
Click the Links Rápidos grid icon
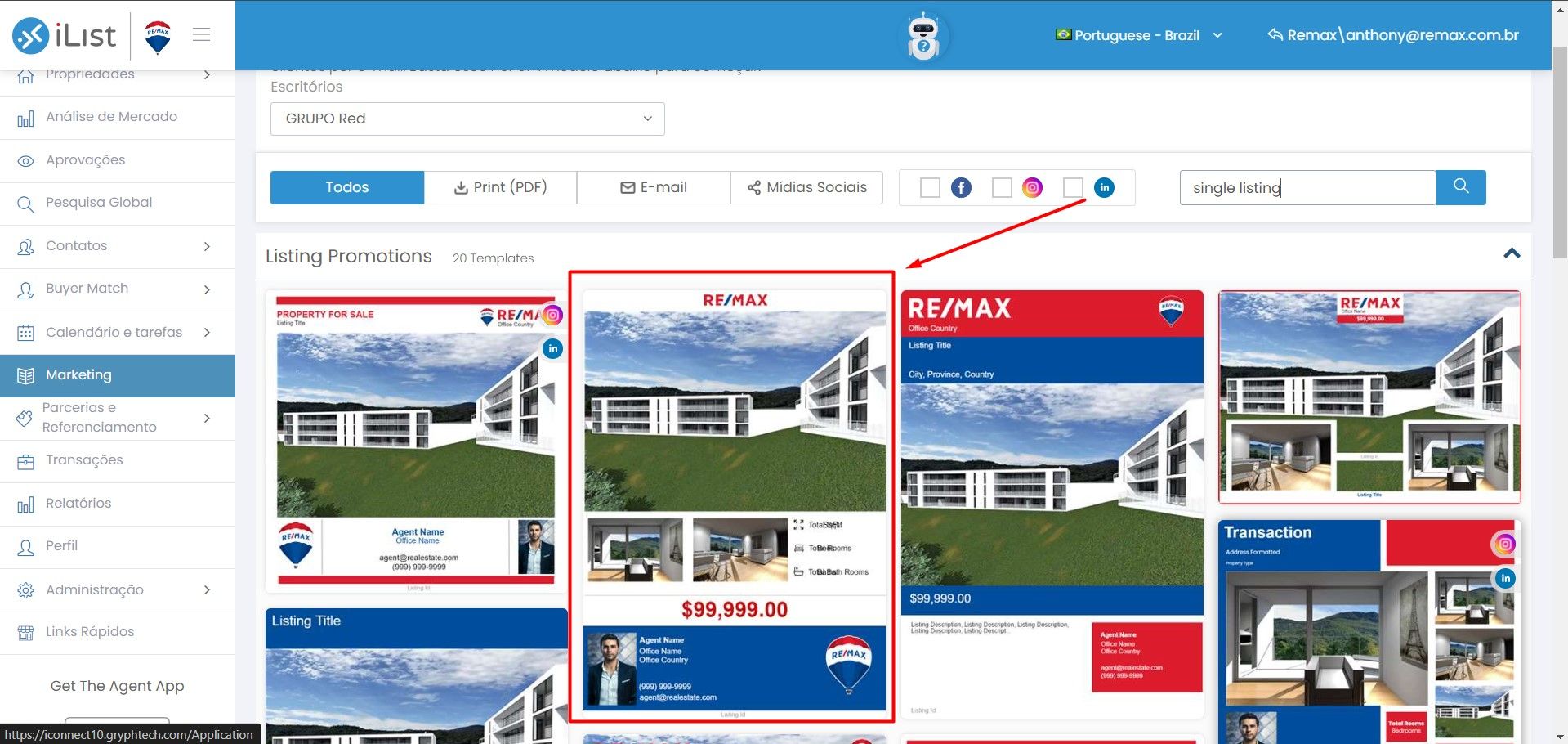25,632
